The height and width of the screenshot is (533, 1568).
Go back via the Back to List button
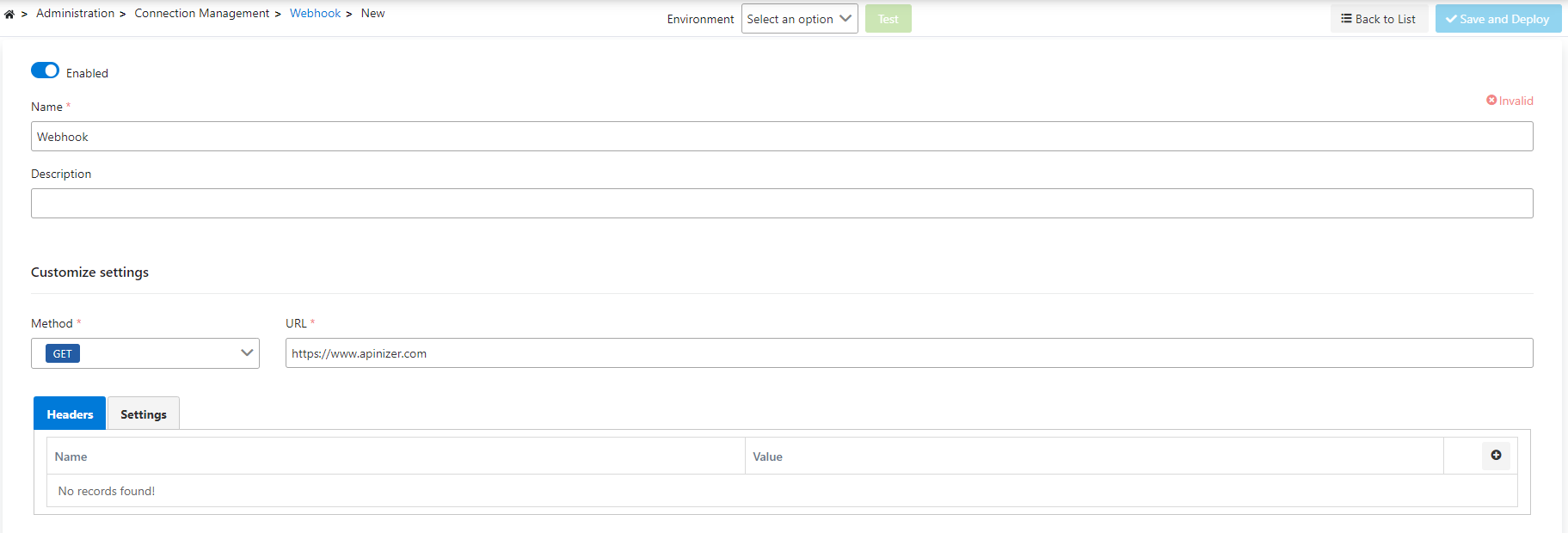(1379, 19)
